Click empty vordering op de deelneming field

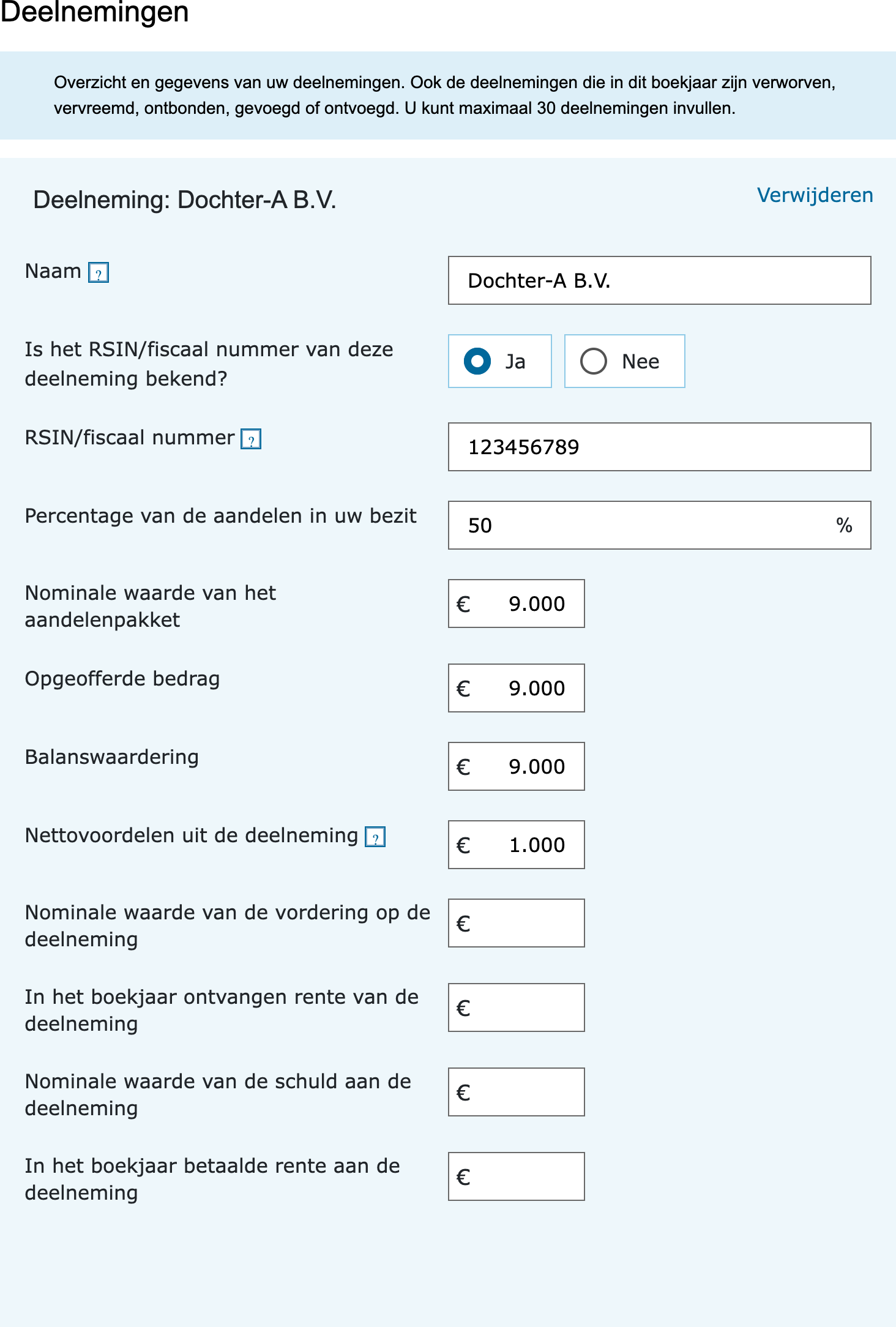click(517, 923)
